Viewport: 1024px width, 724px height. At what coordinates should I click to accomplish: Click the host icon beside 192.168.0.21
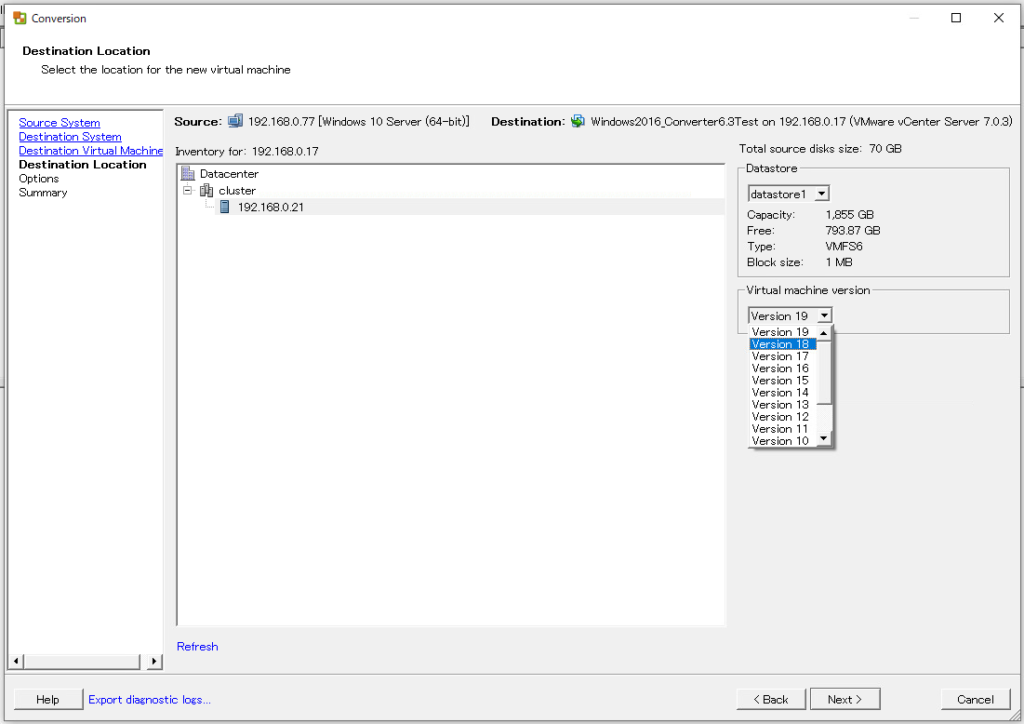tap(225, 207)
